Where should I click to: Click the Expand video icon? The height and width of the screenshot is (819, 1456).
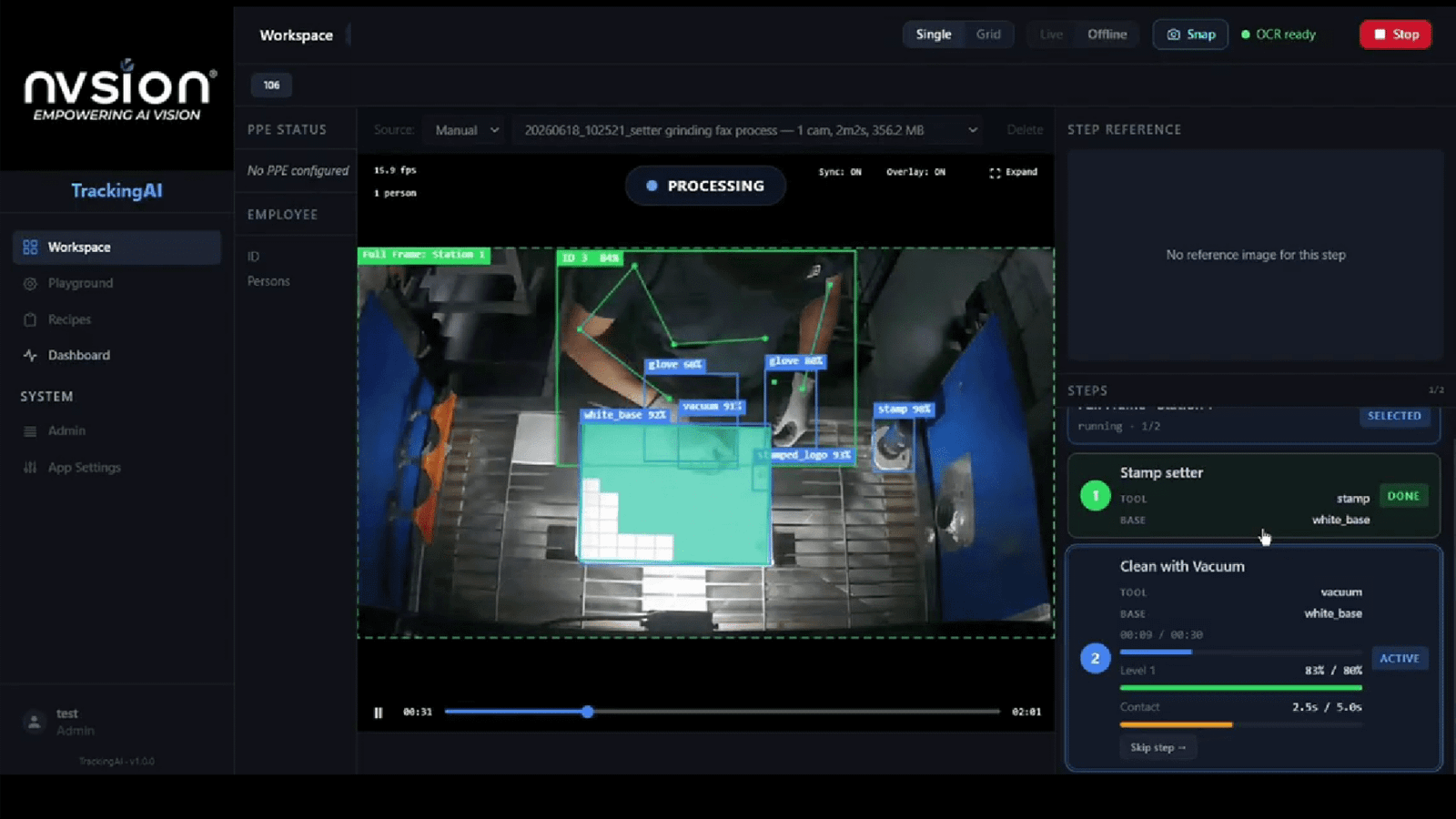coord(995,172)
